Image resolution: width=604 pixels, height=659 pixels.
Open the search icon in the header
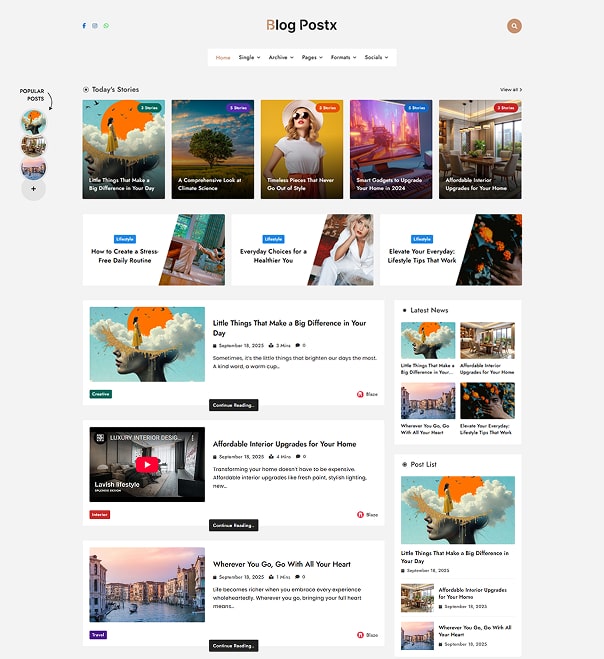[514, 26]
